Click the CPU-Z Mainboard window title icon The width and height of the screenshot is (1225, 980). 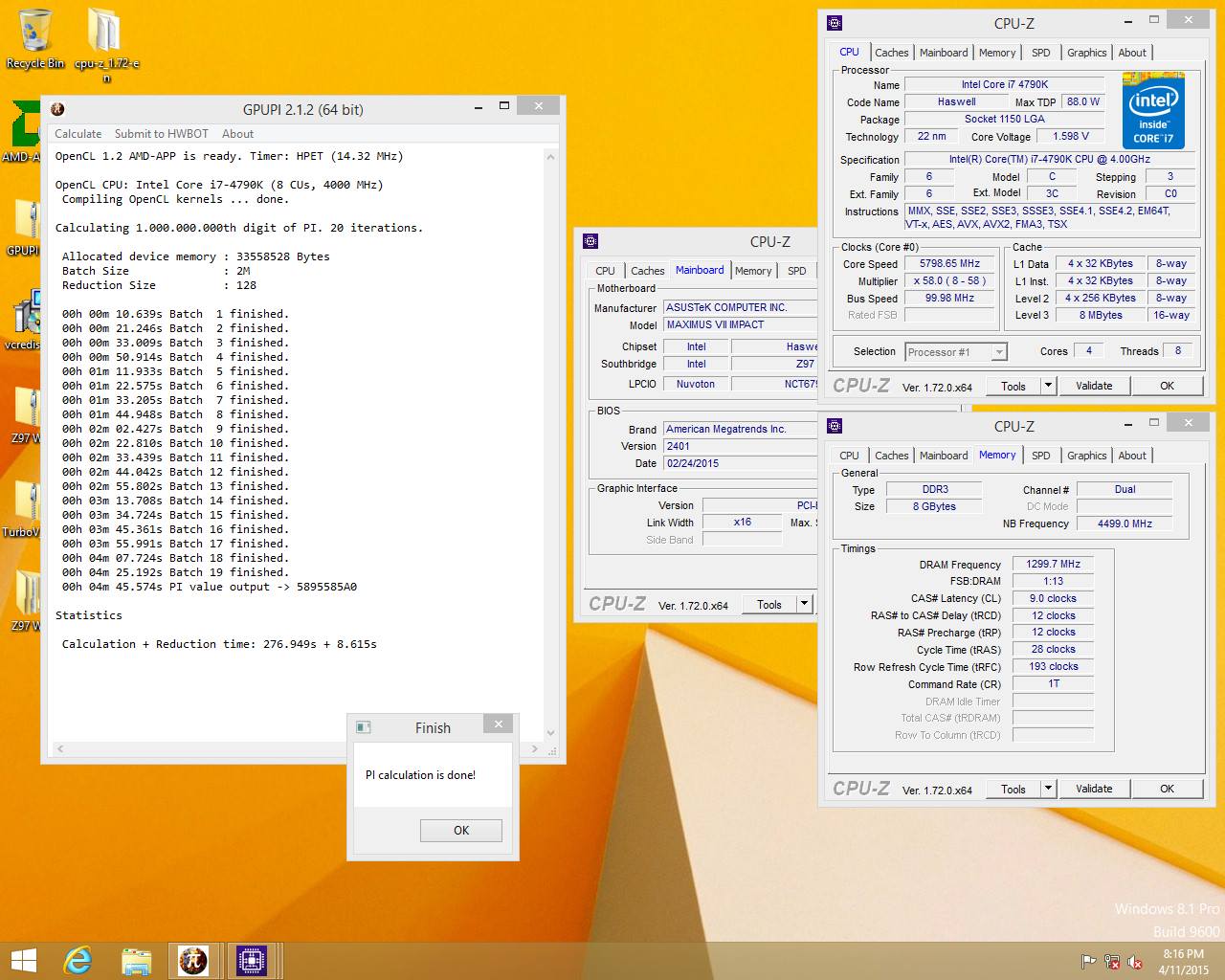[x=590, y=241]
